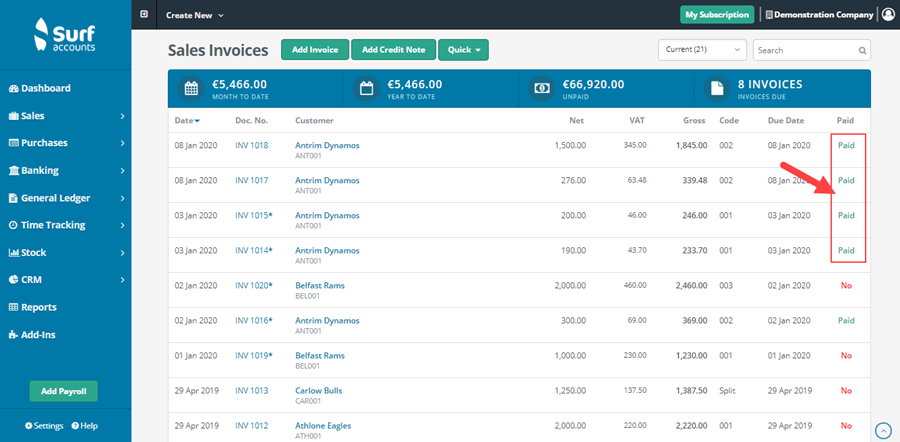Click the search magnifier icon

pos(862,51)
